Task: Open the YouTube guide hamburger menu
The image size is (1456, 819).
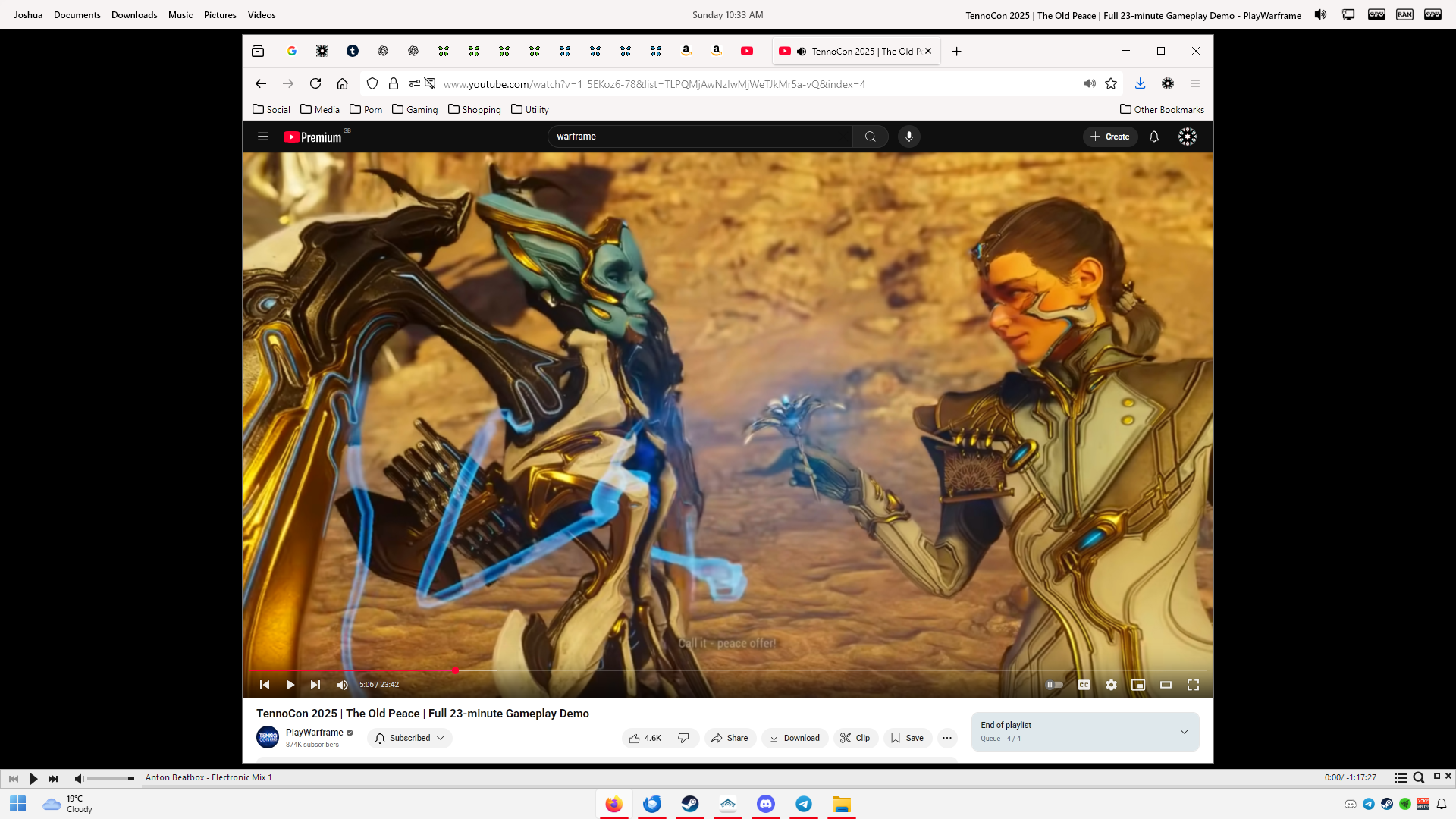Action: coord(263,136)
